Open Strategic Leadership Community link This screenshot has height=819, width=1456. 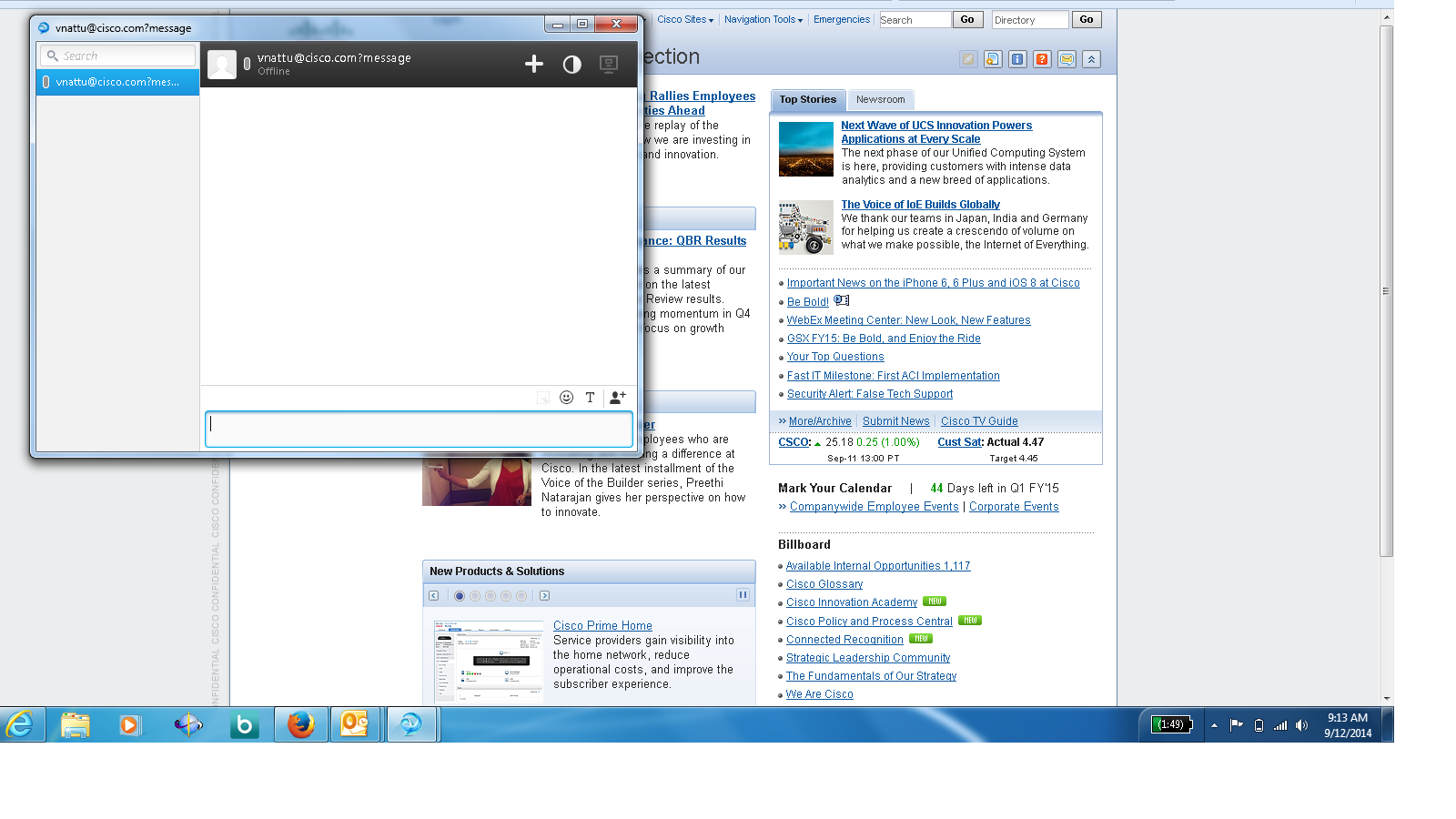(x=868, y=658)
